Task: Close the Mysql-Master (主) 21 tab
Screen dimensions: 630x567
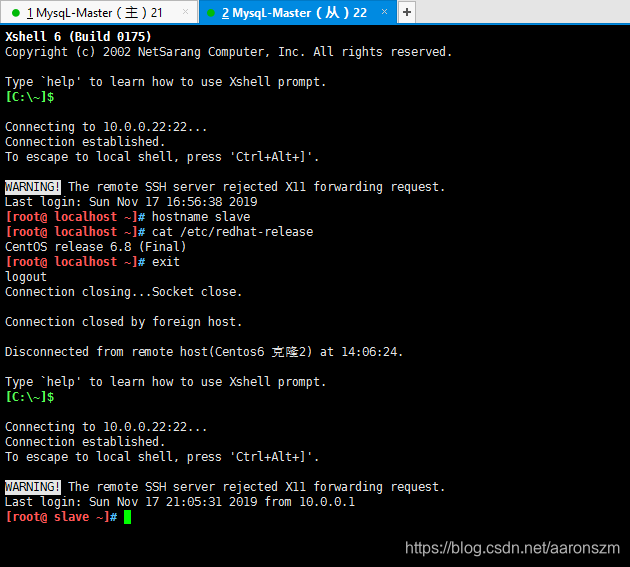Action: tap(185, 12)
